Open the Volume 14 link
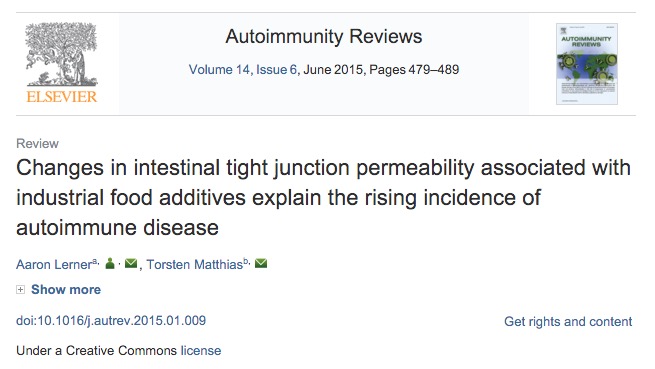 [x=219, y=69]
